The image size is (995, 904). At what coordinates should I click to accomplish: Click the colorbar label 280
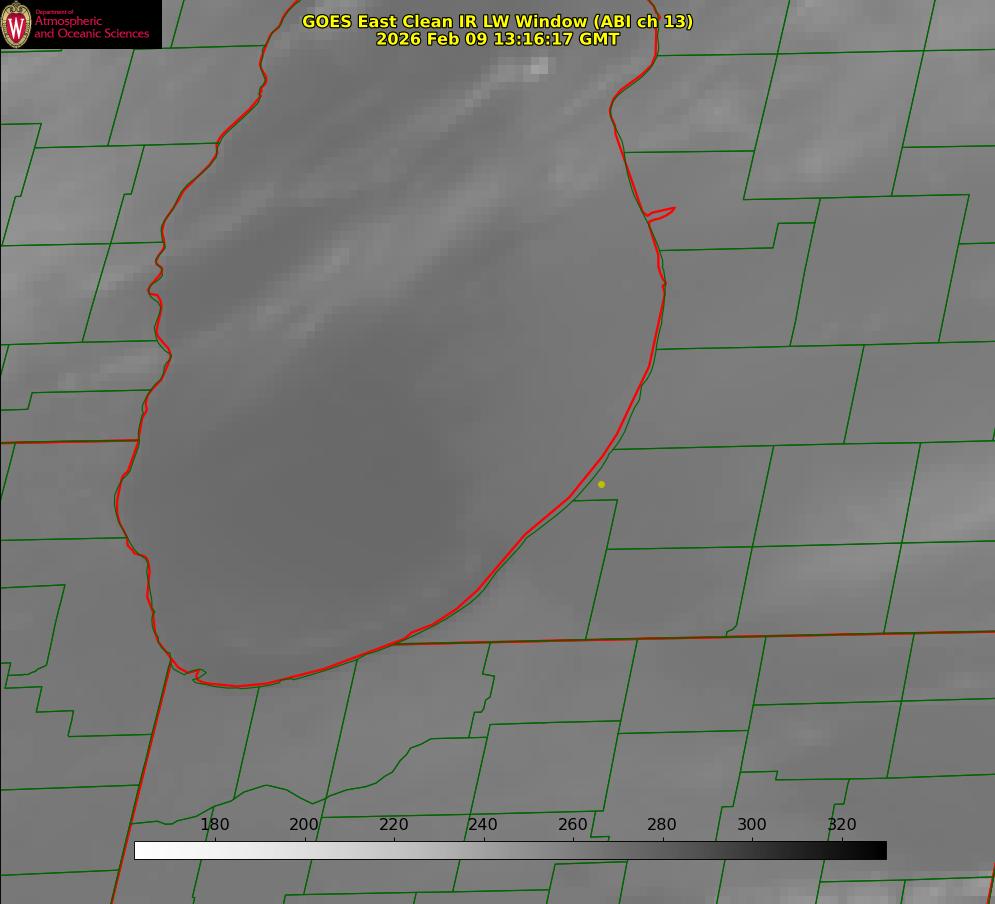point(662,824)
